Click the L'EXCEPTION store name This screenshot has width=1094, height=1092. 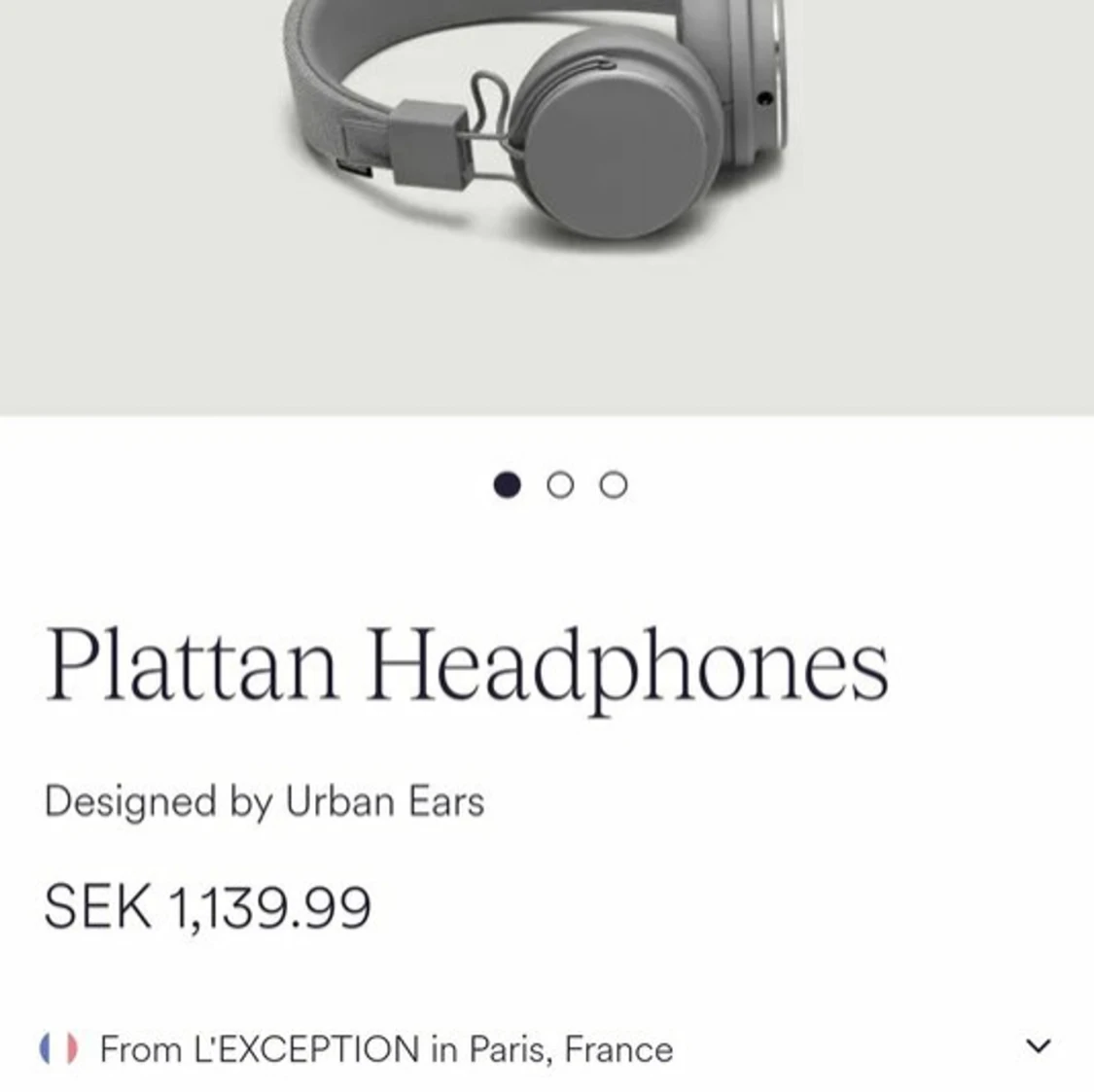[305, 1049]
